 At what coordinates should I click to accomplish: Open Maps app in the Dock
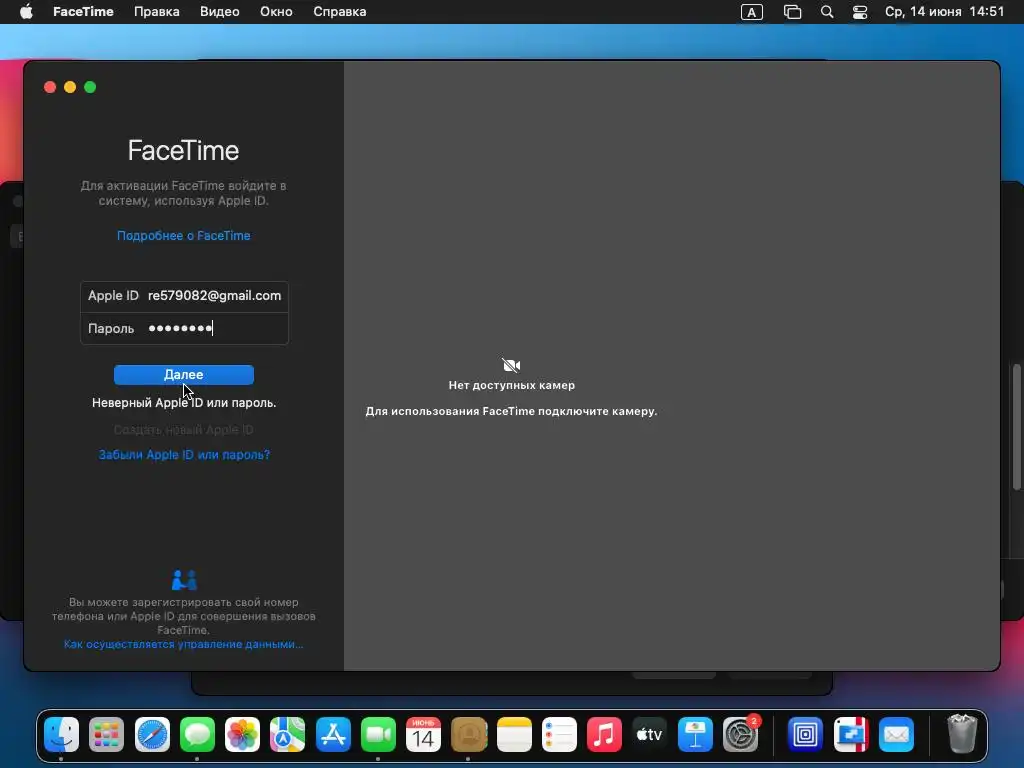tap(287, 734)
